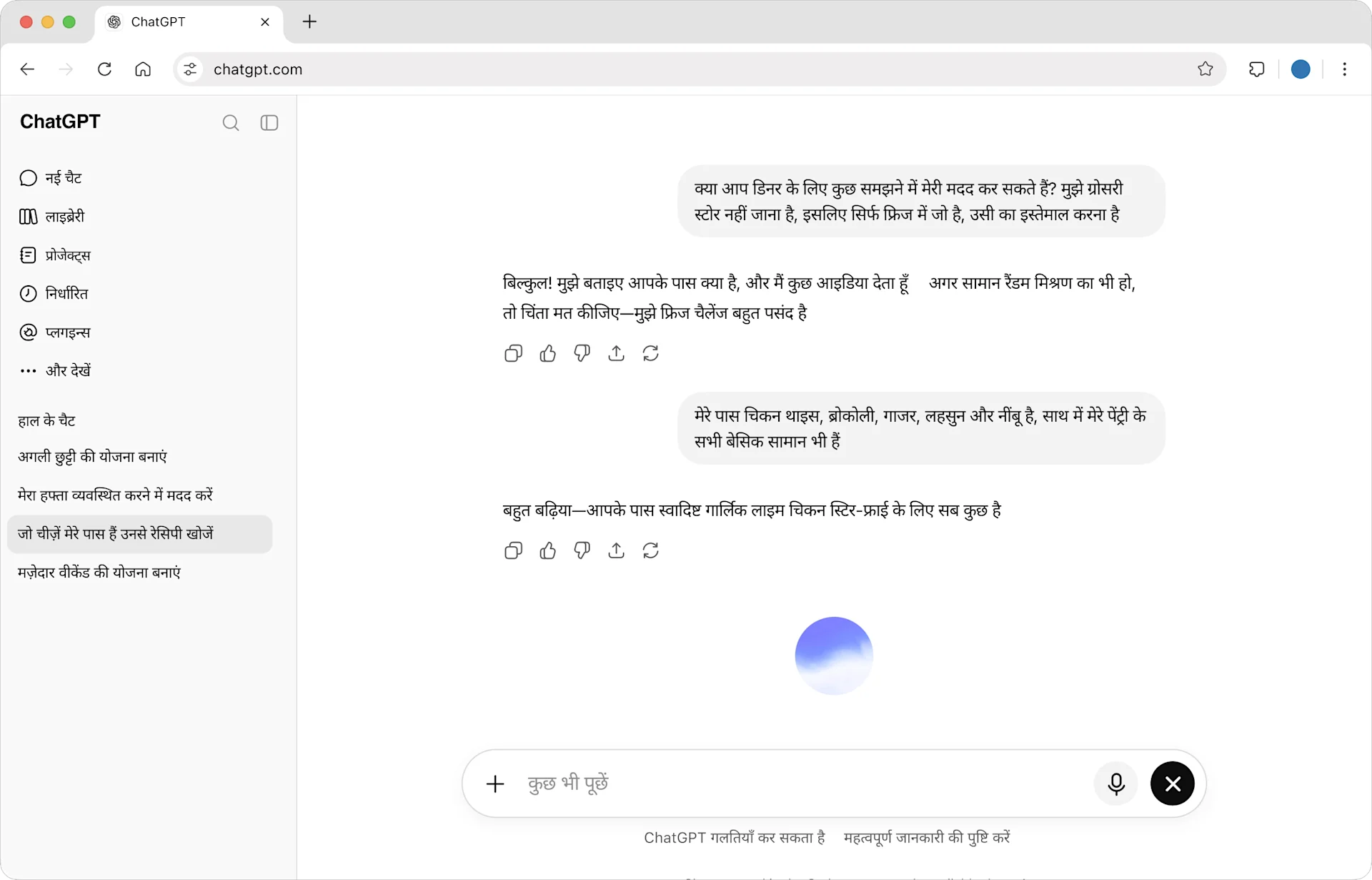
Task: Regenerate the stir-fry reply
Action: click(x=650, y=550)
